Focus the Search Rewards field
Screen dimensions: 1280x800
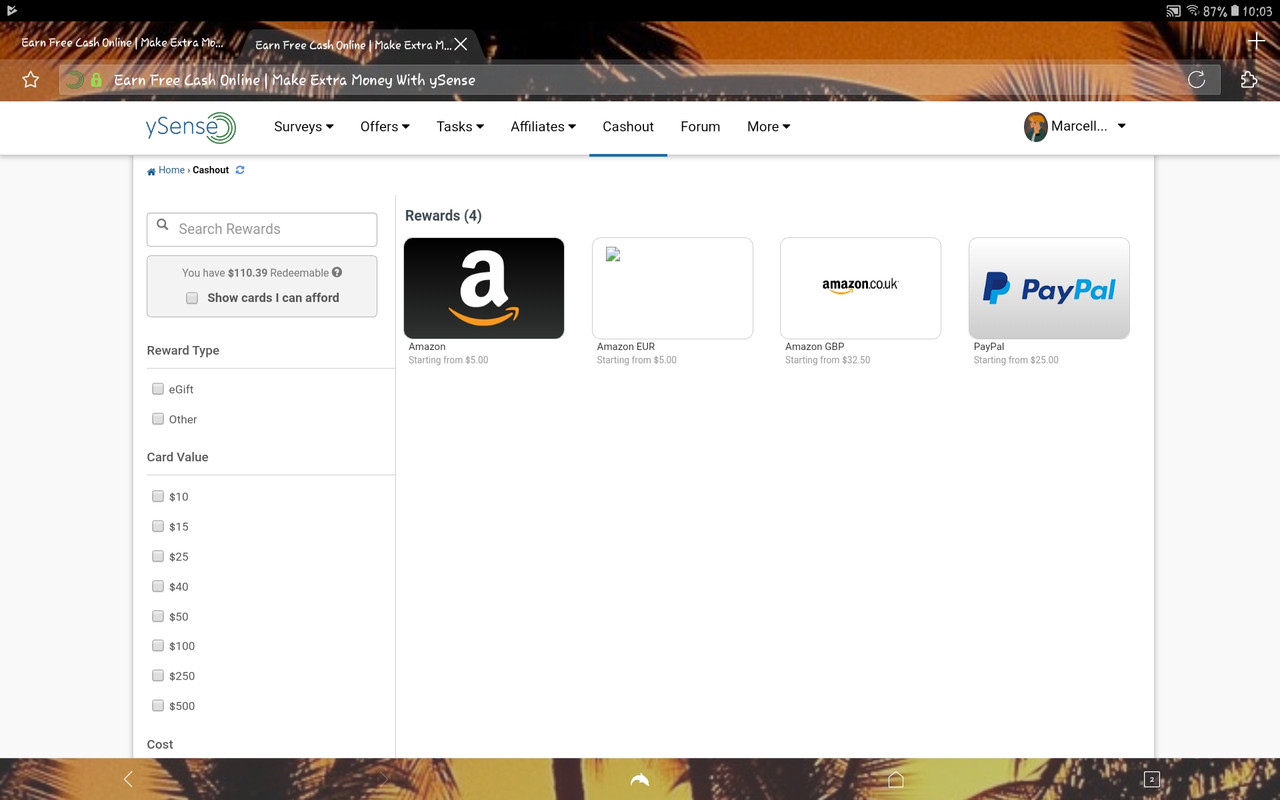262,229
